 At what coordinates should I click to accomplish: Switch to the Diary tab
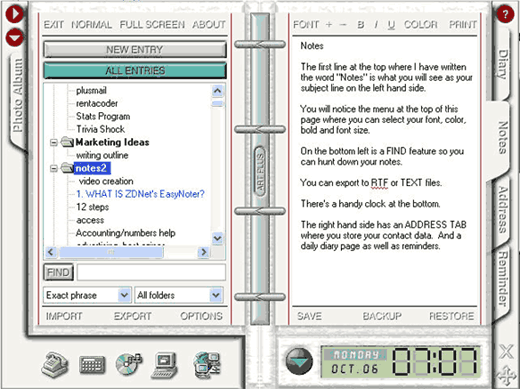[x=503, y=64]
